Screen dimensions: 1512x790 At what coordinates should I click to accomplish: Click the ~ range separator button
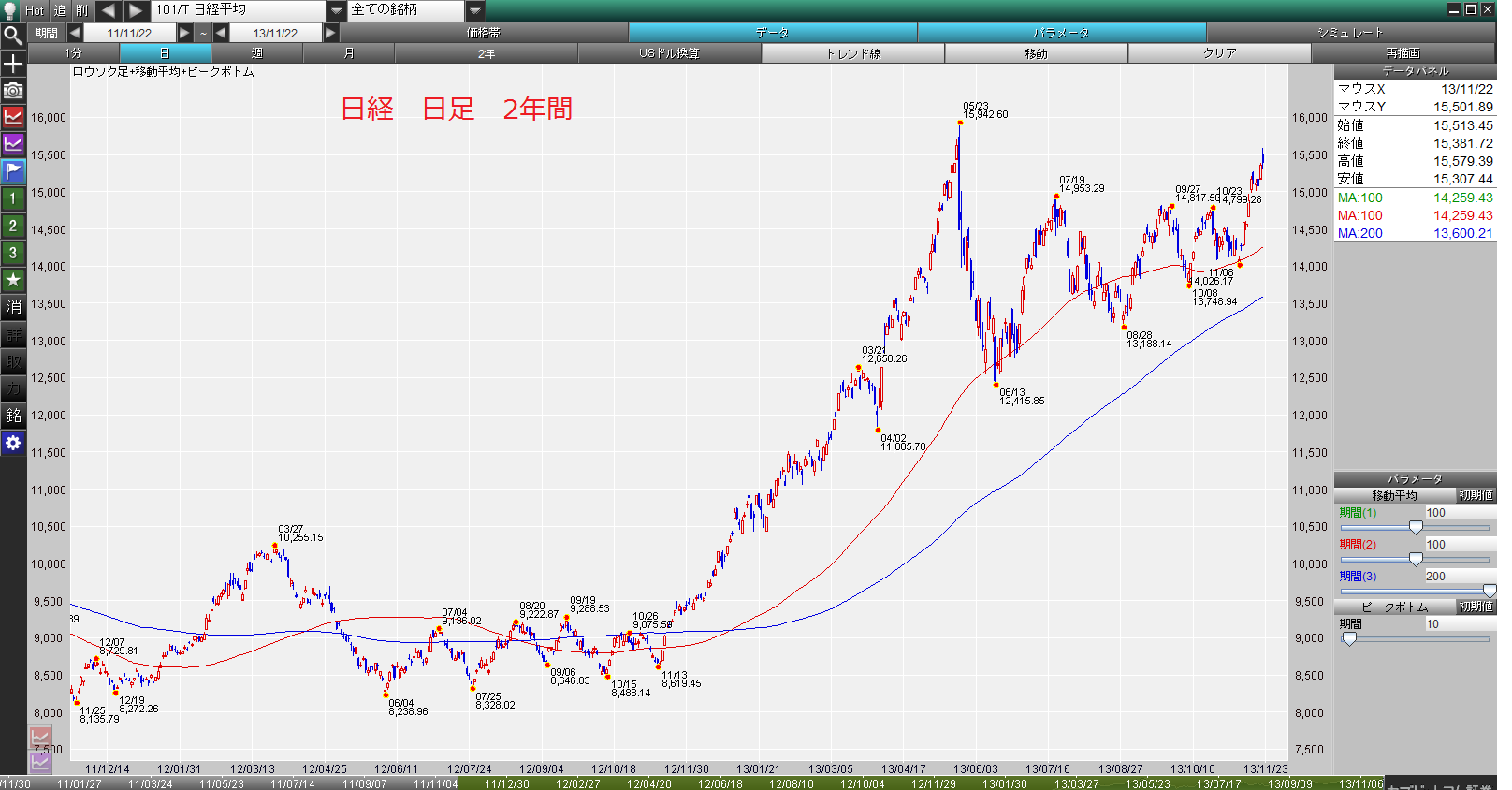coord(203,33)
